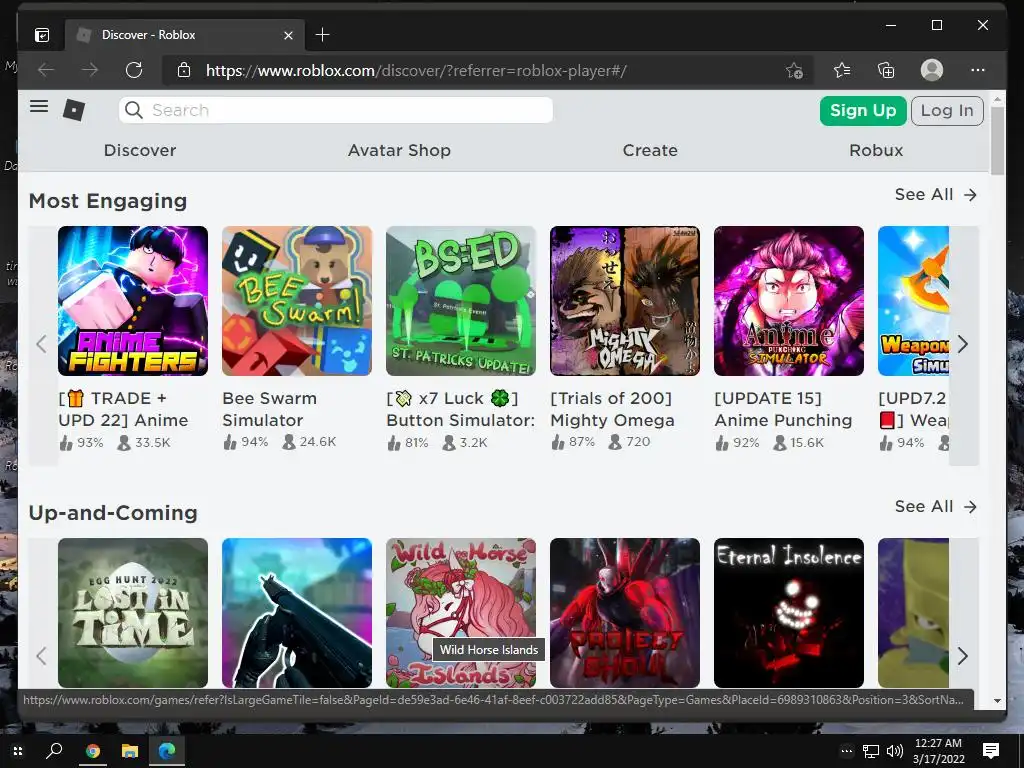Click the Bee Swarm Simulator title

tap(270, 409)
